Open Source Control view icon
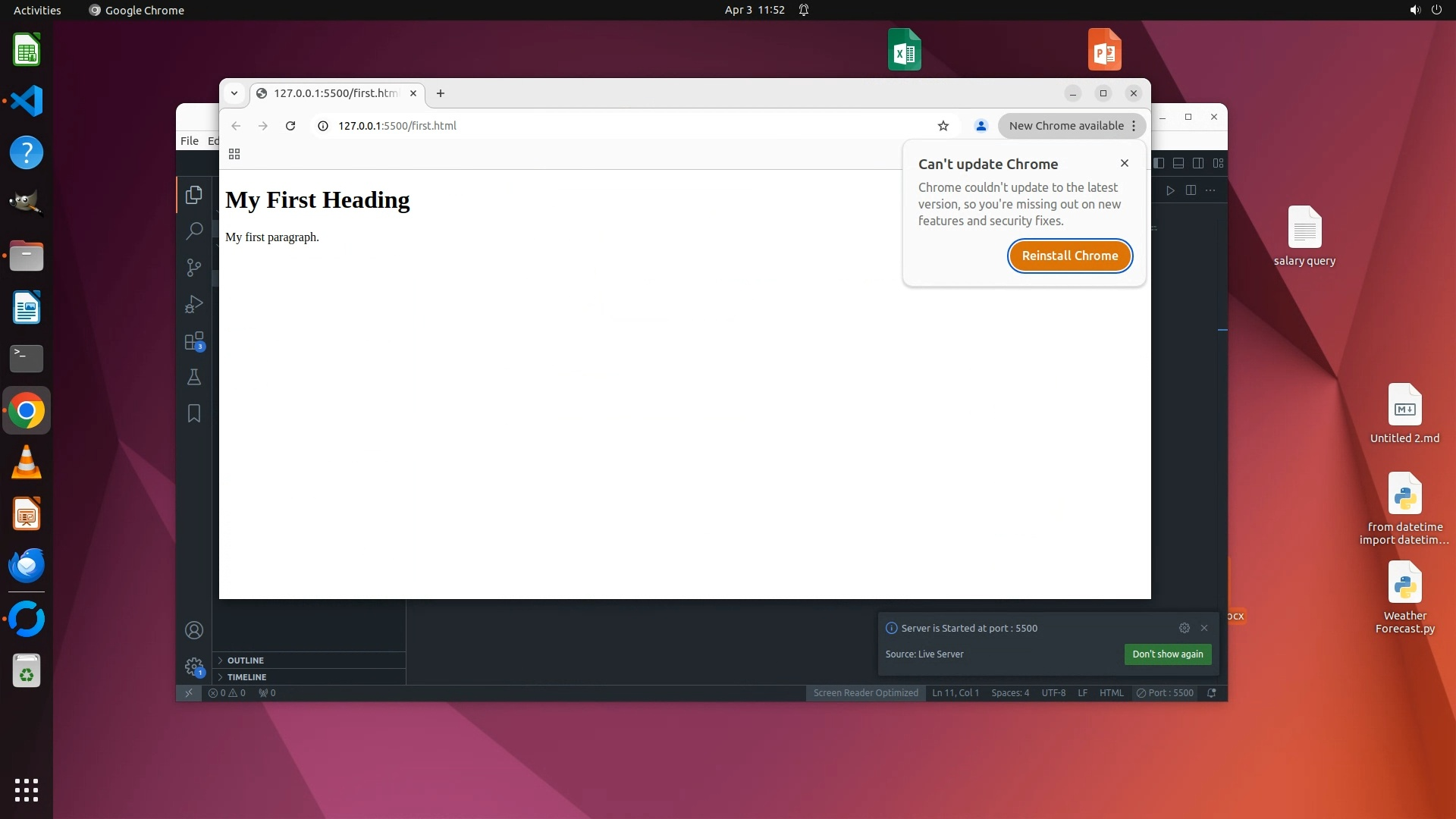This screenshot has height=819, width=1456. 194,267
